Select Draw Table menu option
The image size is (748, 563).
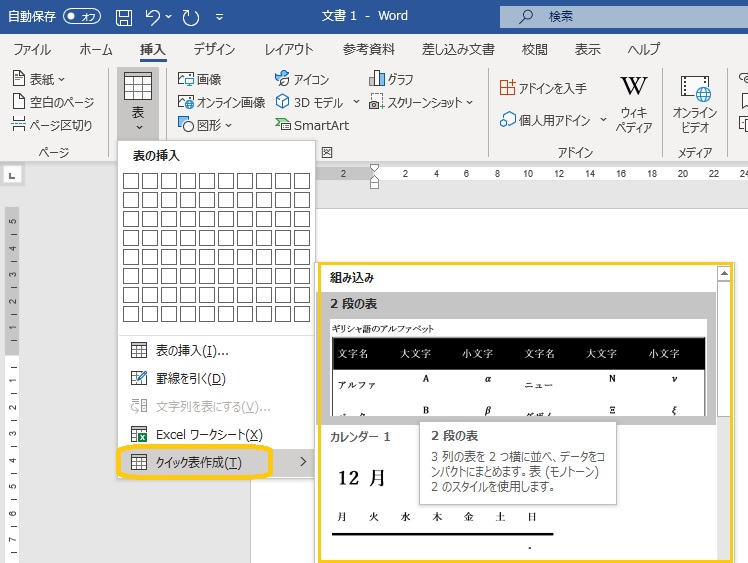tap(190, 378)
